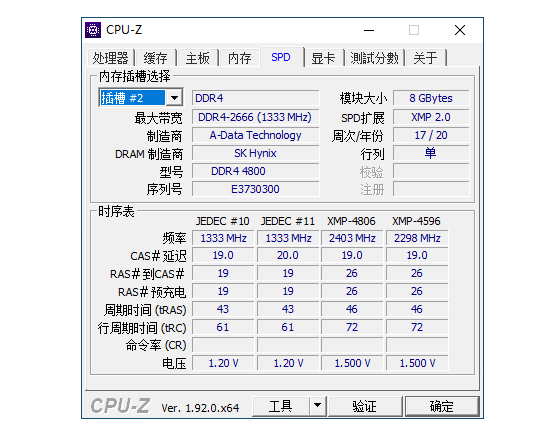Expand the 插槽 #2 slot dropdown

coord(174,98)
